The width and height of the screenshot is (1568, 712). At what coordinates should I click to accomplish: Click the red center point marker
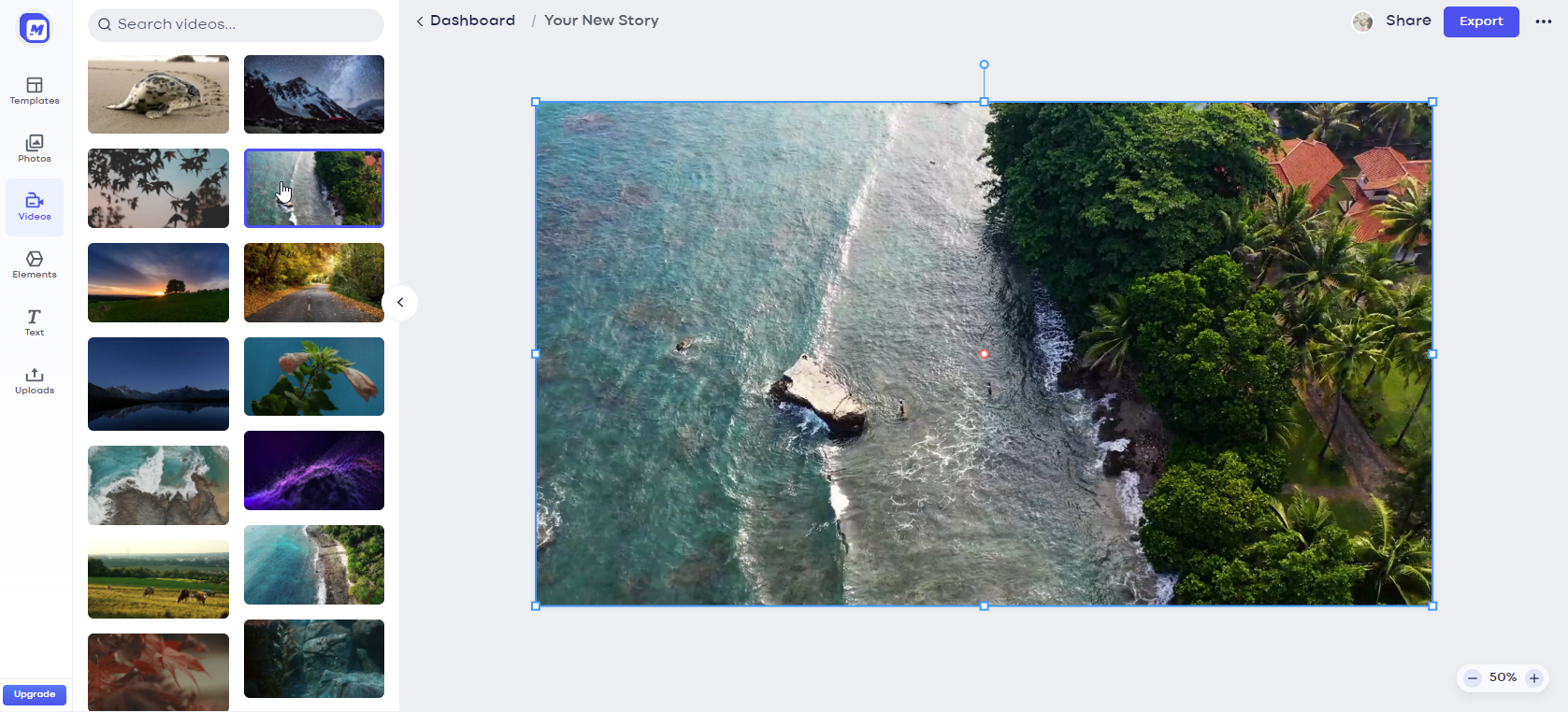984,354
